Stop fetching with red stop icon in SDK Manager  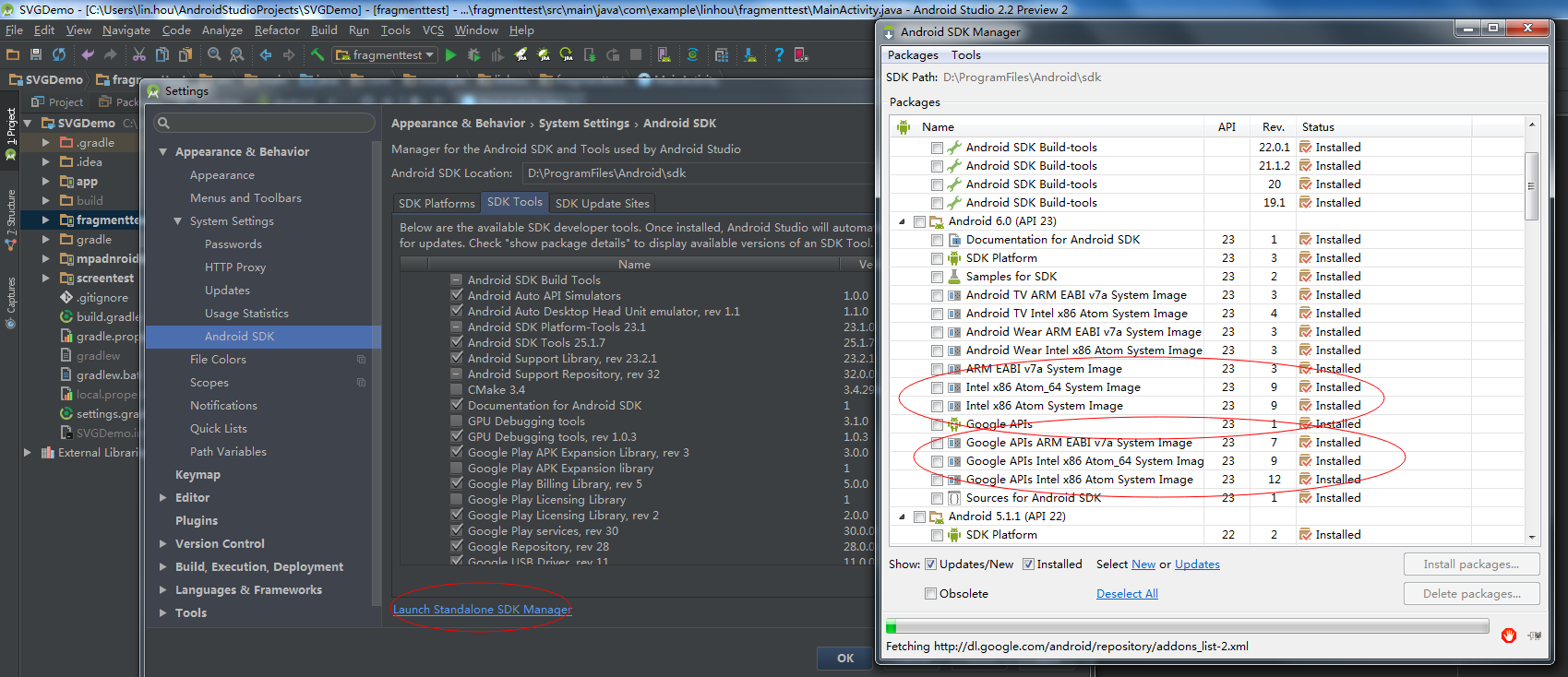(x=1509, y=635)
